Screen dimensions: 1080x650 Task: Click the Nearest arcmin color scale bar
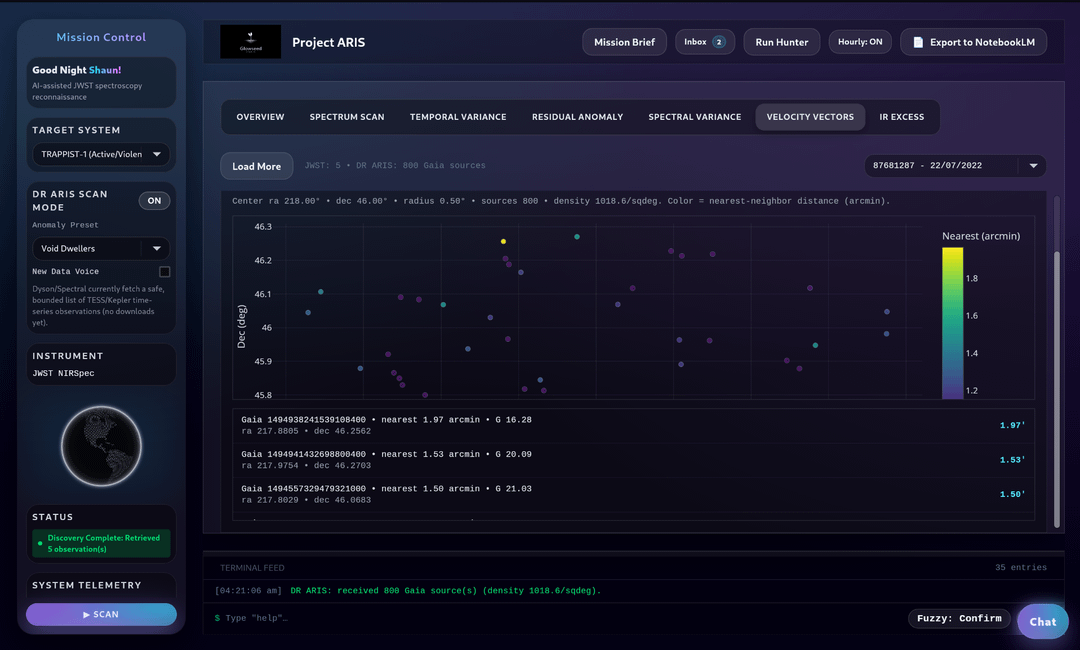tap(952, 323)
